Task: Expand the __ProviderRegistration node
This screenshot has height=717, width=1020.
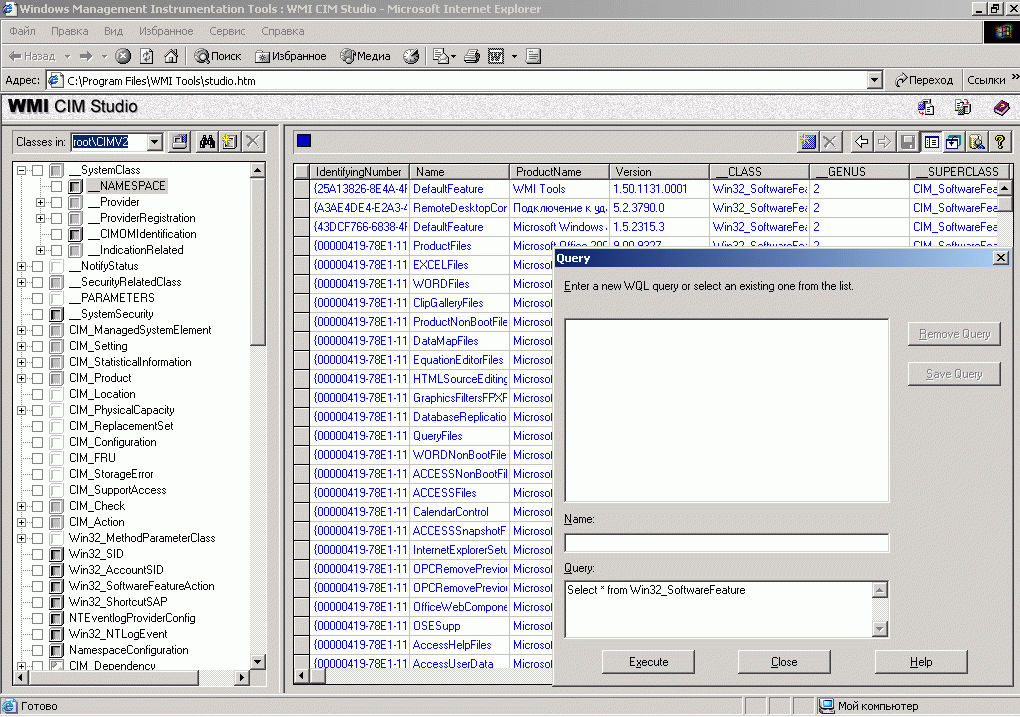Action: pyautogui.click(x=40, y=219)
